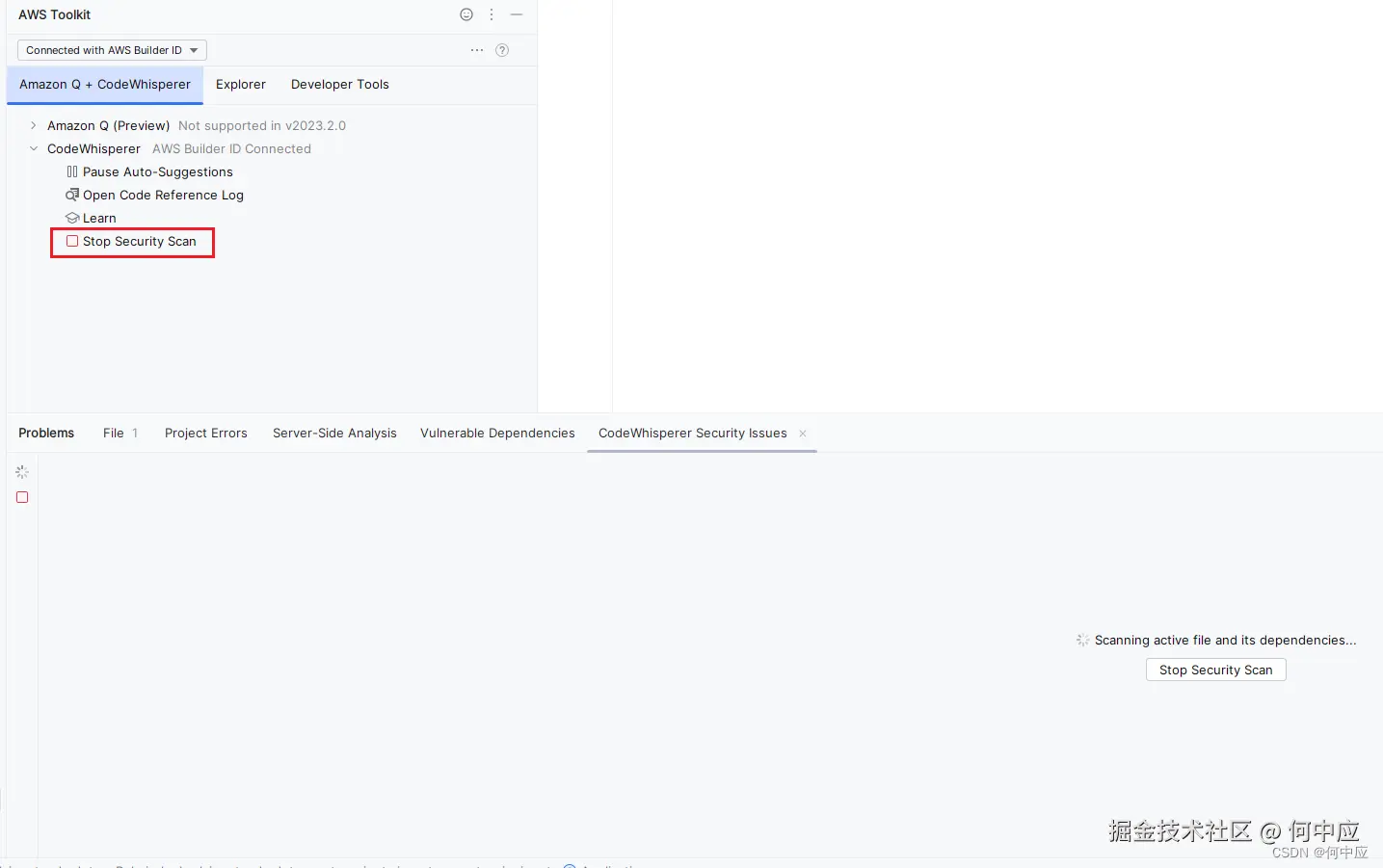Open the Vulnerable Dependencies tab
1383x868 pixels.
[497, 434]
